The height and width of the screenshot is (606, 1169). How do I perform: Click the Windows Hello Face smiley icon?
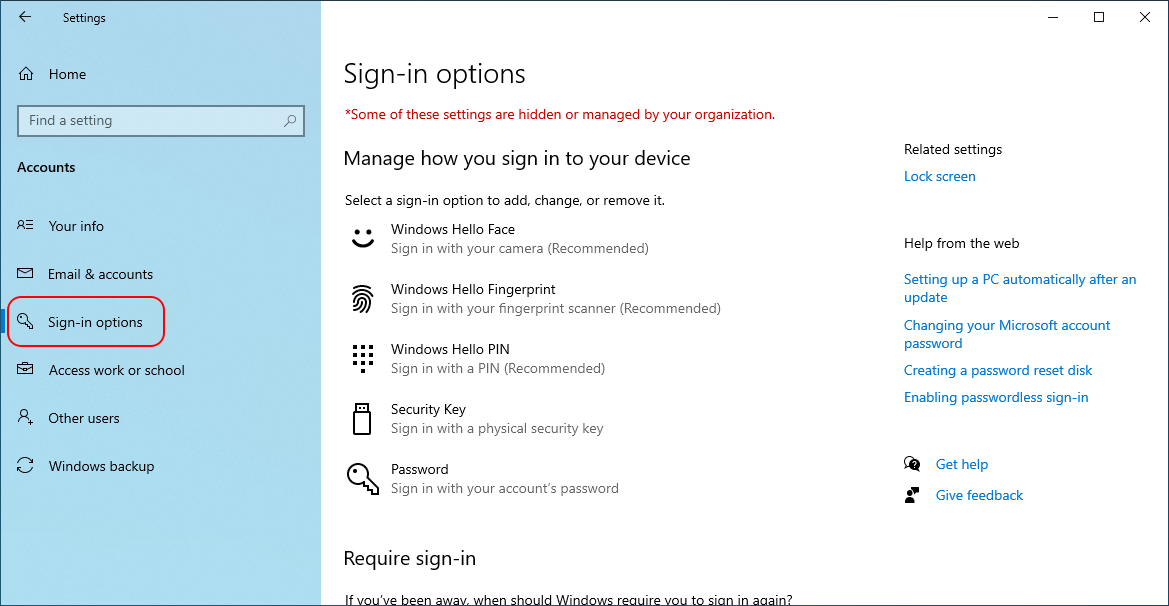[362, 238]
